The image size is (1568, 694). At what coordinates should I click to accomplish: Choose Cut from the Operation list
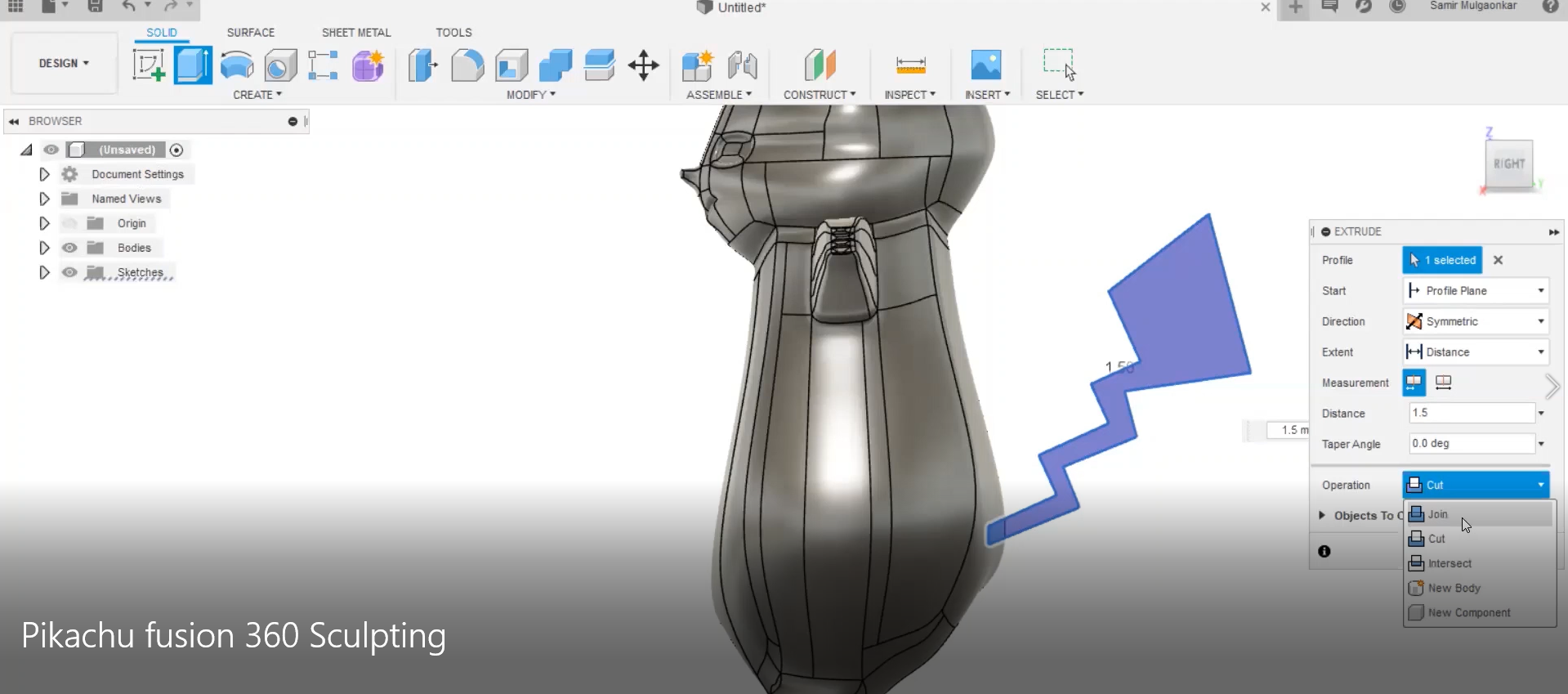point(1479,539)
